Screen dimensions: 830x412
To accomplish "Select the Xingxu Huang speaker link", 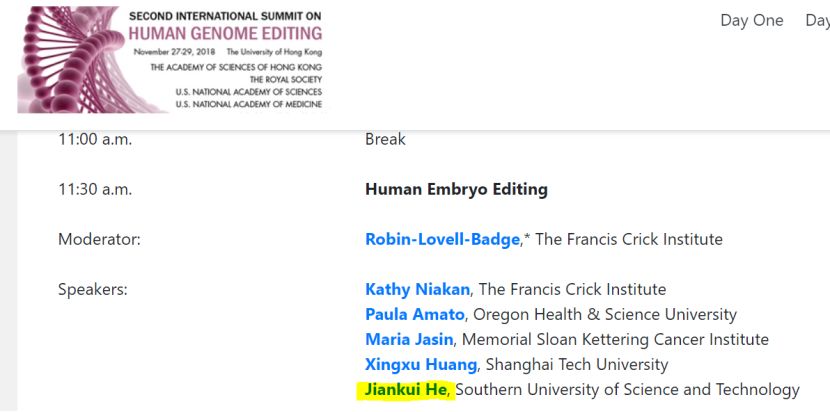I will pyautogui.click(x=421, y=365).
